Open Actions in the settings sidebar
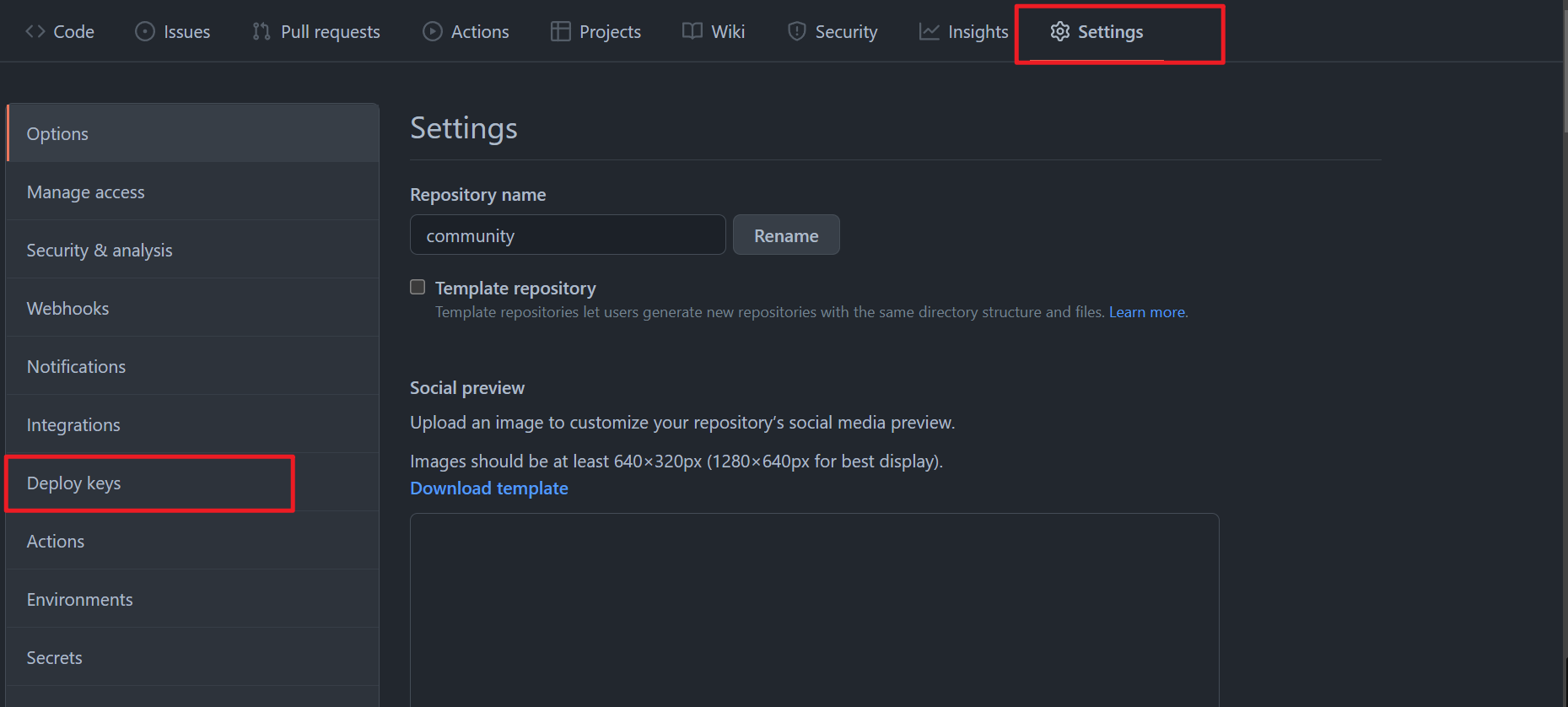1568x707 pixels. pyautogui.click(x=193, y=541)
